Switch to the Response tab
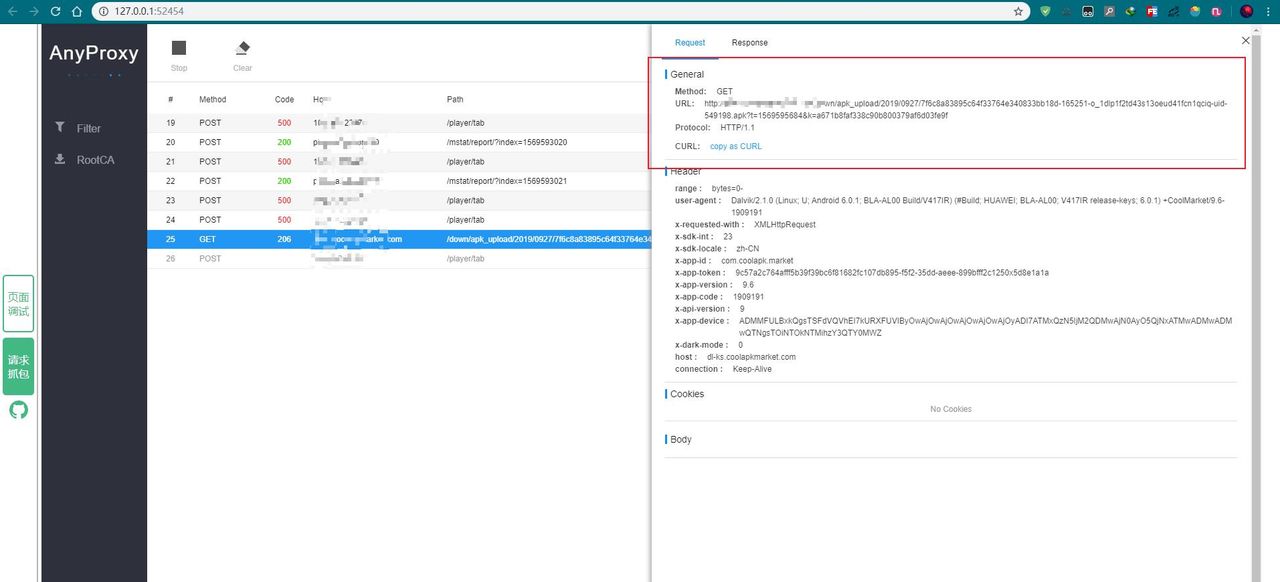Screen dimensions: 1280x582 (x=749, y=42)
